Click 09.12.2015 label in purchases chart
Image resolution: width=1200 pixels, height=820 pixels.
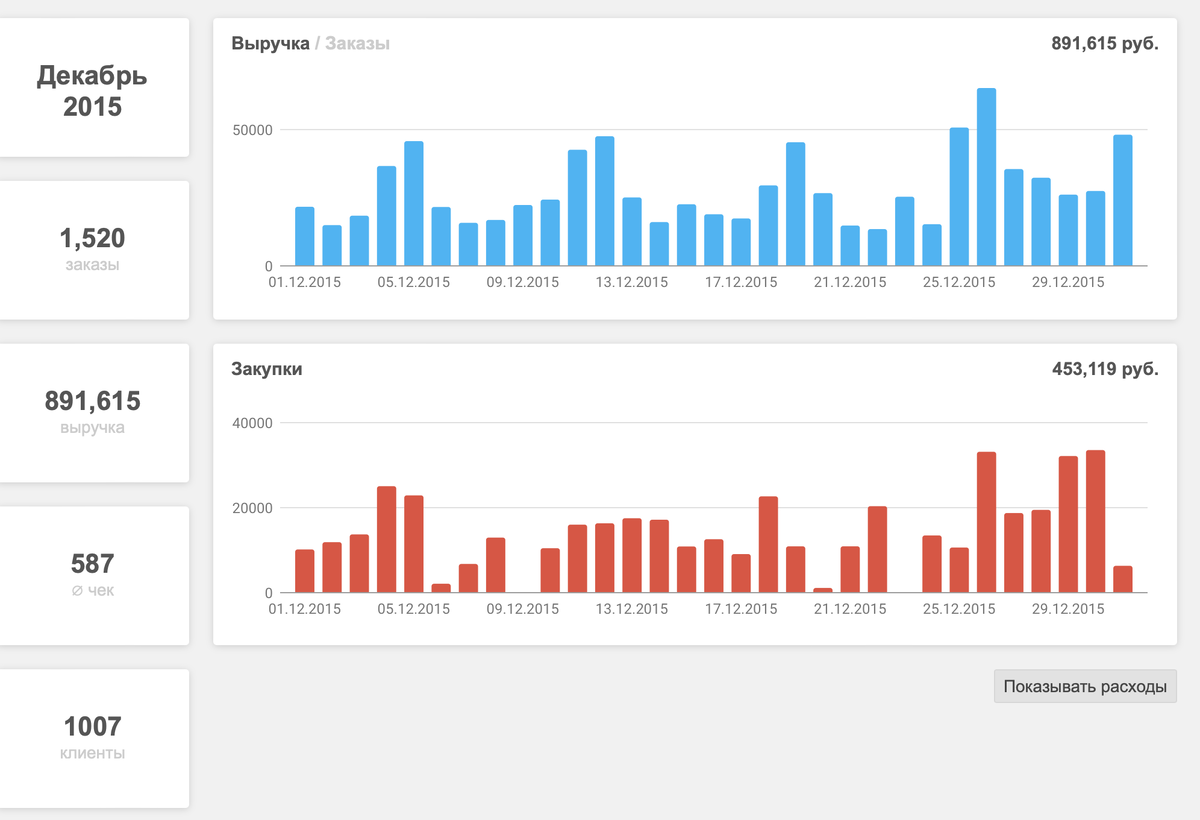tap(523, 609)
